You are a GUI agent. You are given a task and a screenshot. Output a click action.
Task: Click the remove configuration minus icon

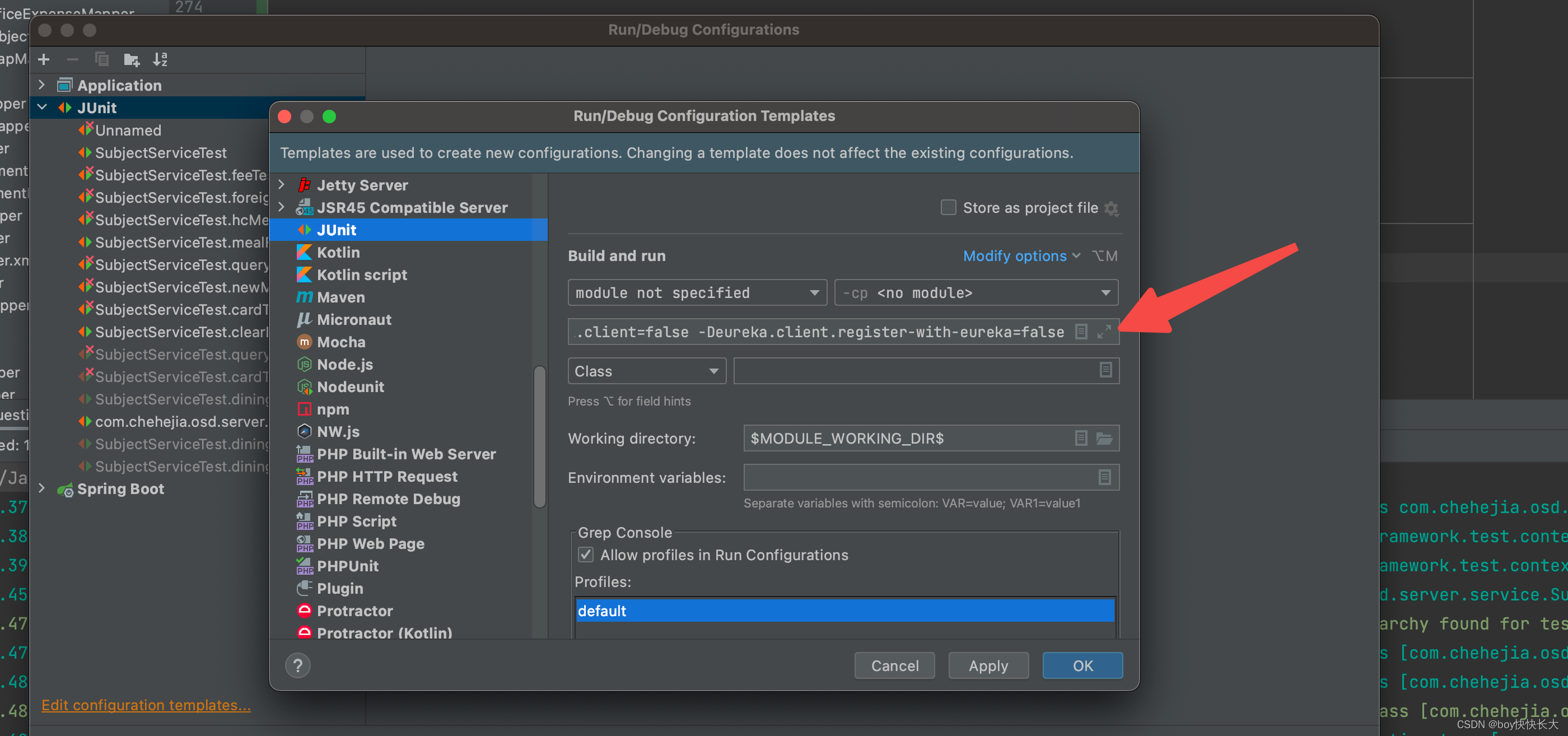(72, 60)
